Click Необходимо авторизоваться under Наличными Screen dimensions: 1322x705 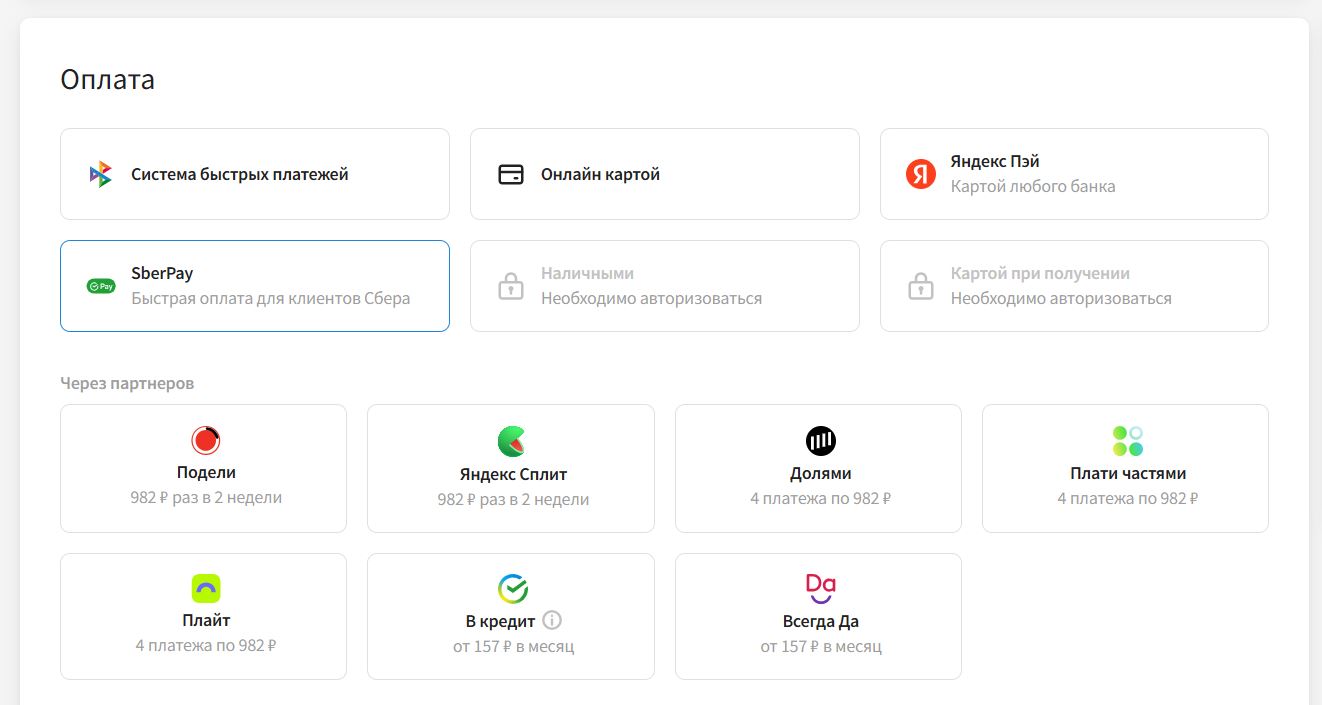pyautogui.click(x=652, y=298)
